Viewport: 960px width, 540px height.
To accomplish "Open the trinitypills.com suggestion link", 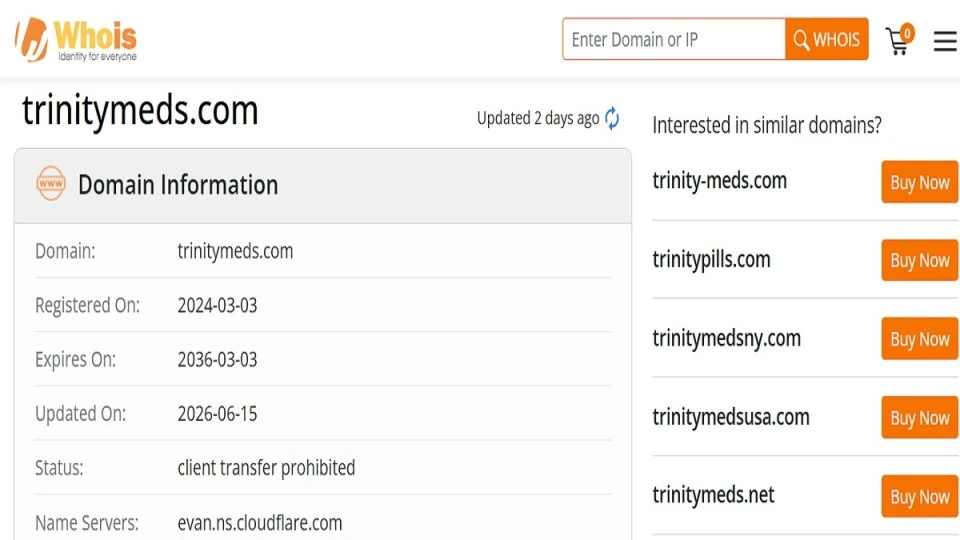I will (x=711, y=260).
